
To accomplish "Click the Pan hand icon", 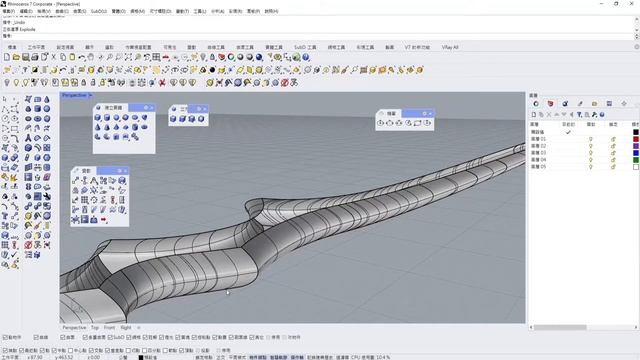I will click(x=91, y=57).
